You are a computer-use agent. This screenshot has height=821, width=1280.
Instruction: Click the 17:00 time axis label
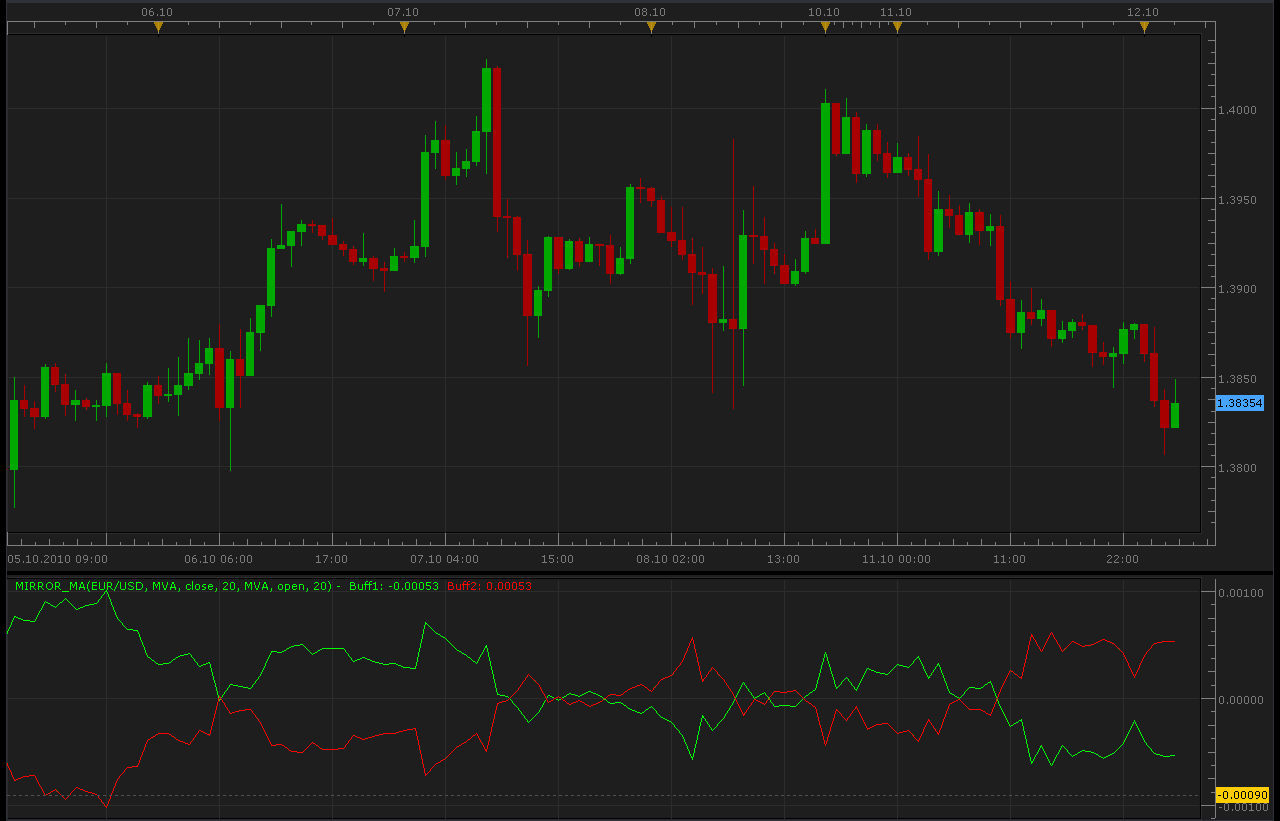tap(332, 559)
